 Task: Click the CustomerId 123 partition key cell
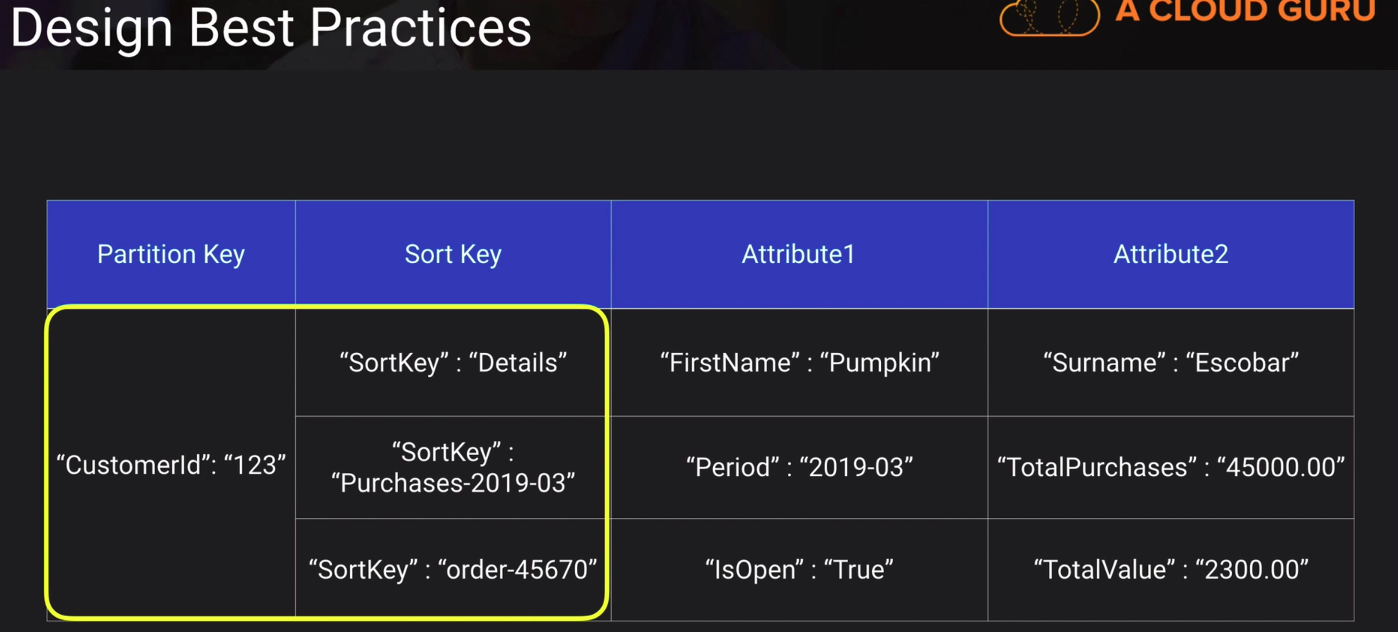click(x=171, y=465)
